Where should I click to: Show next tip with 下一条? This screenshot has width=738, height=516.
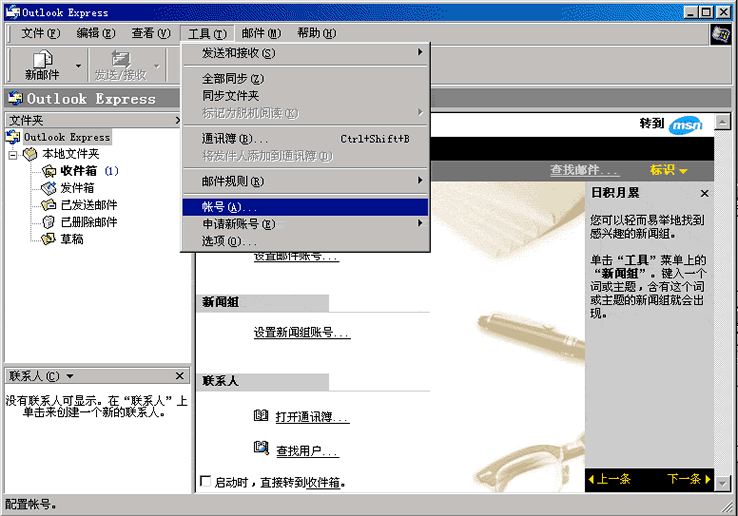[689, 479]
